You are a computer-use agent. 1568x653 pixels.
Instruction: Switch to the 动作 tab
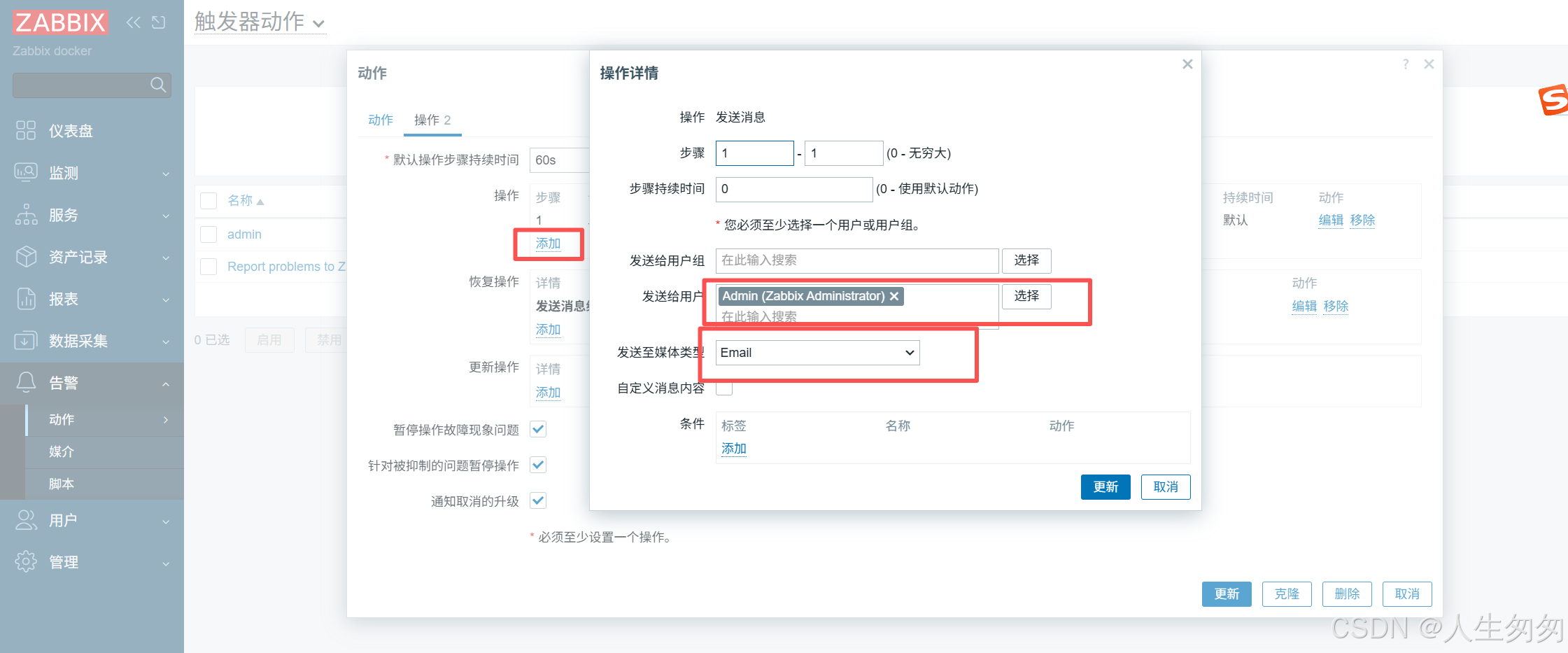pos(380,120)
